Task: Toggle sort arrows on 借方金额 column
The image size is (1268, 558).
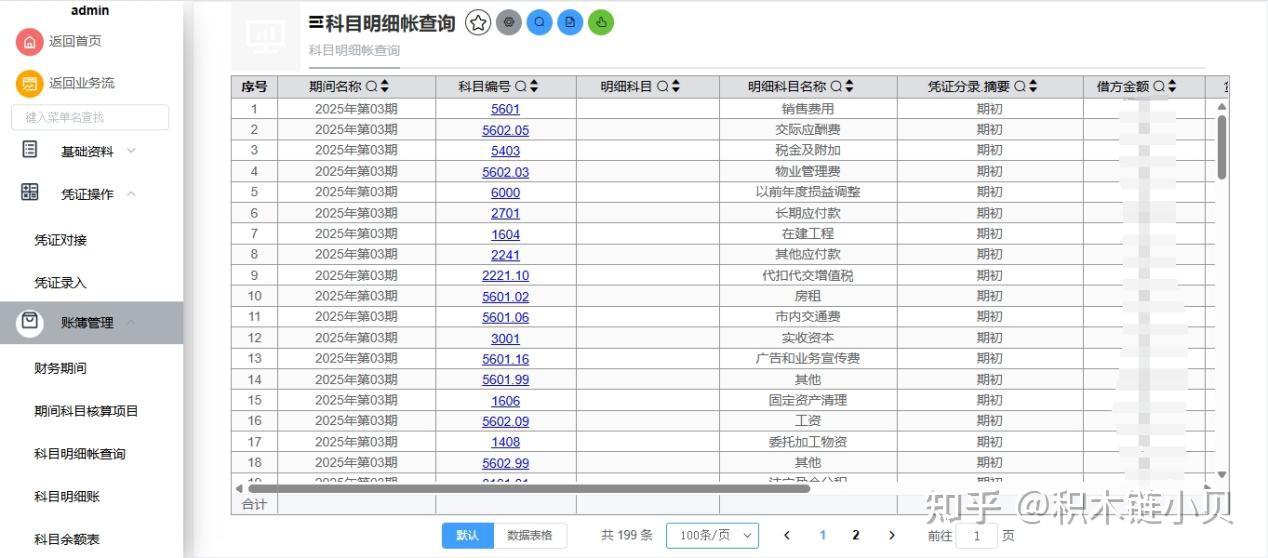Action: 1172,87
